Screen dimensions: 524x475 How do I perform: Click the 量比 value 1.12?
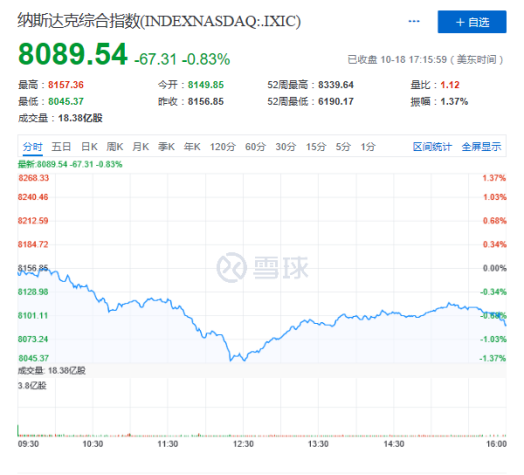point(450,85)
